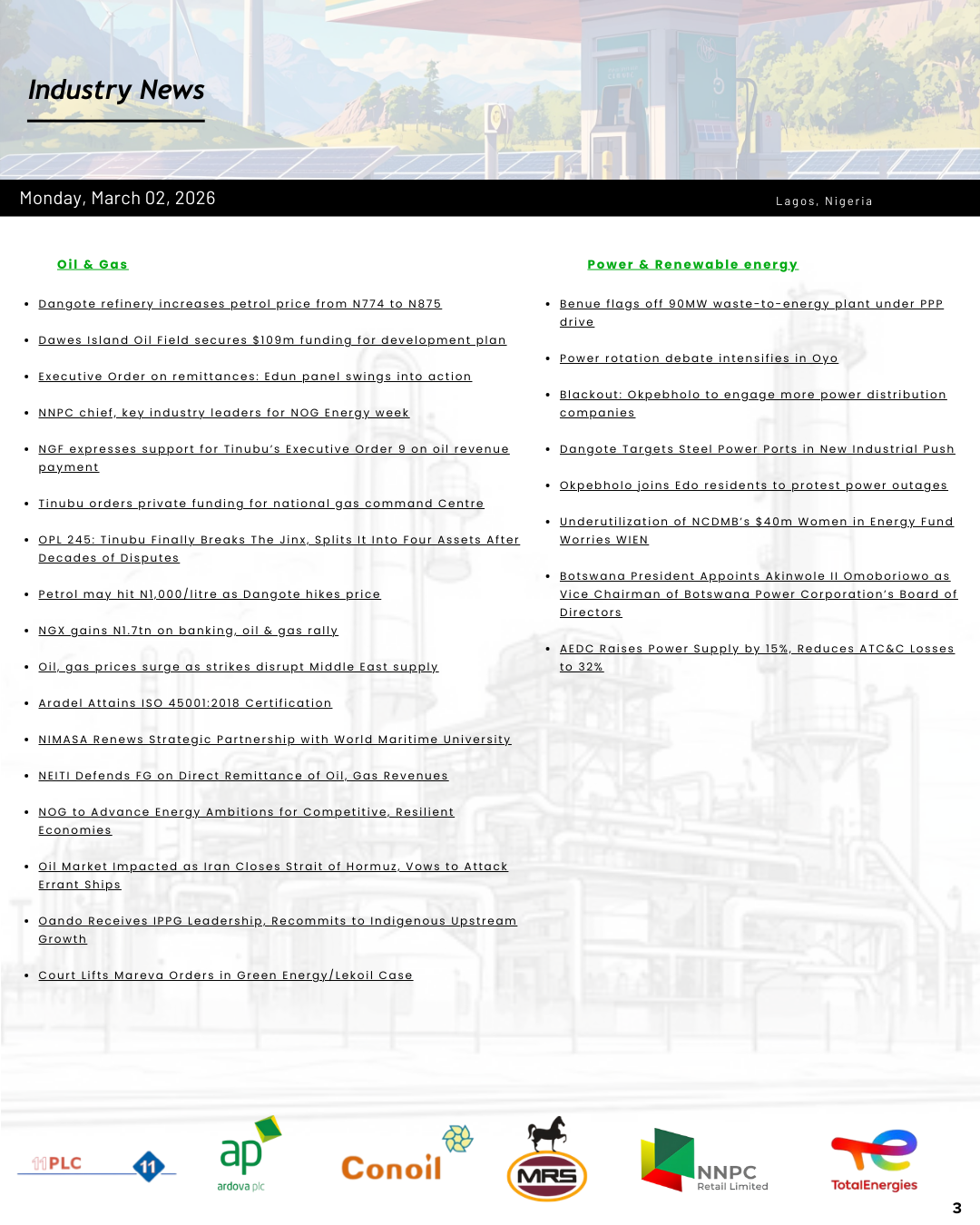980x1225 pixels.
Task: Open Court Lifts Mareva Orders article
Action: pos(225,975)
